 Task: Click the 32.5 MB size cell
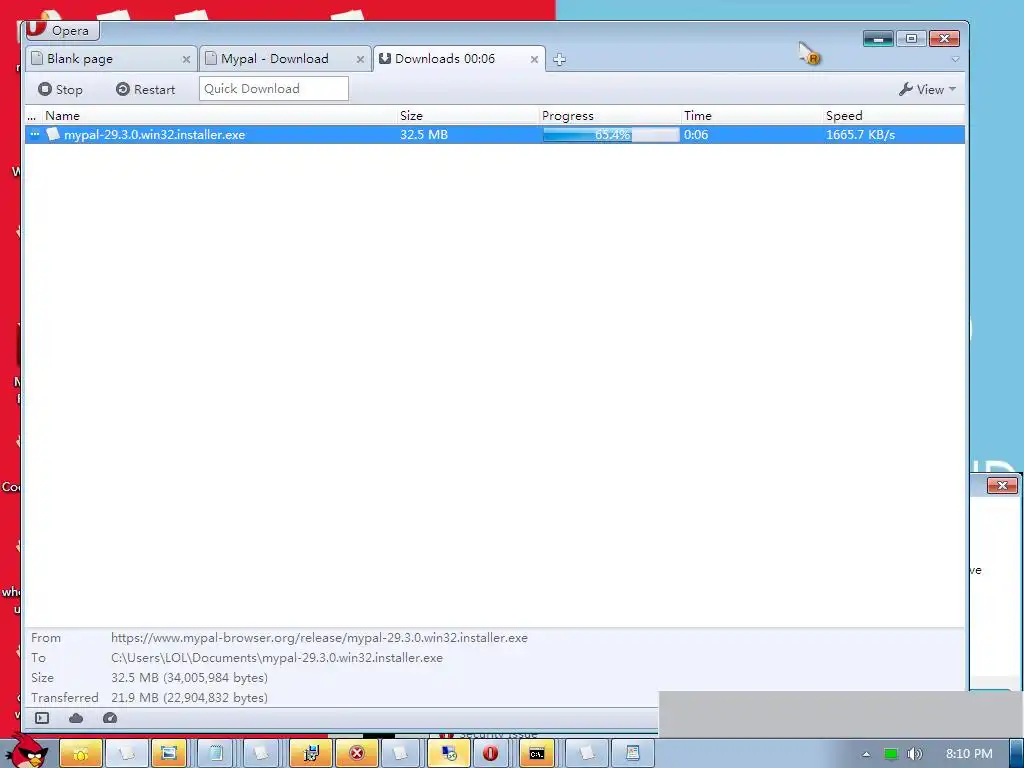(x=424, y=135)
